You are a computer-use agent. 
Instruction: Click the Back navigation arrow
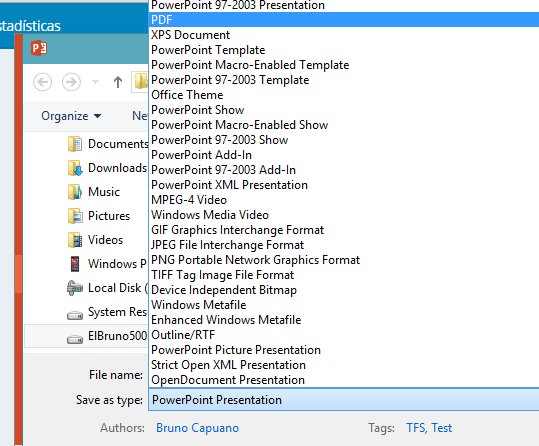coord(43,82)
